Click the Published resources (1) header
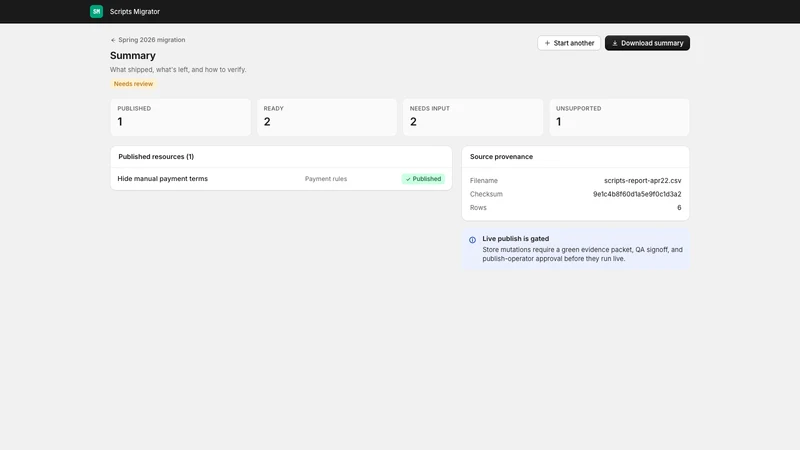Image resolution: width=800 pixels, height=450 pixels. [x=156, y=157]
